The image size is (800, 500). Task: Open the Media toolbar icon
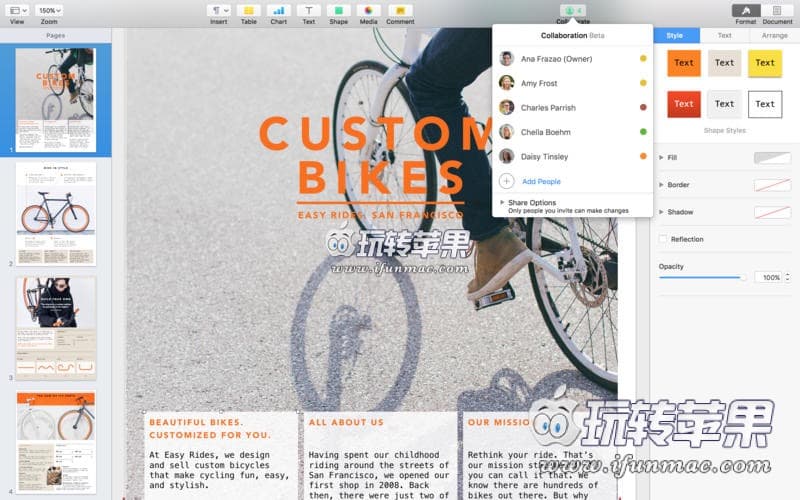coord(368,10)
